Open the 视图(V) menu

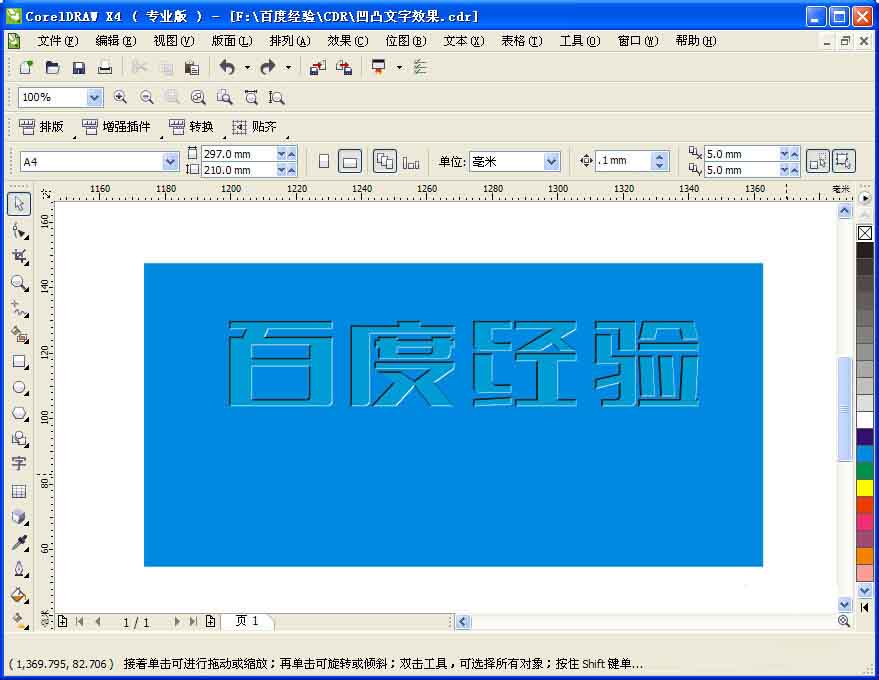tap(174, 41)
